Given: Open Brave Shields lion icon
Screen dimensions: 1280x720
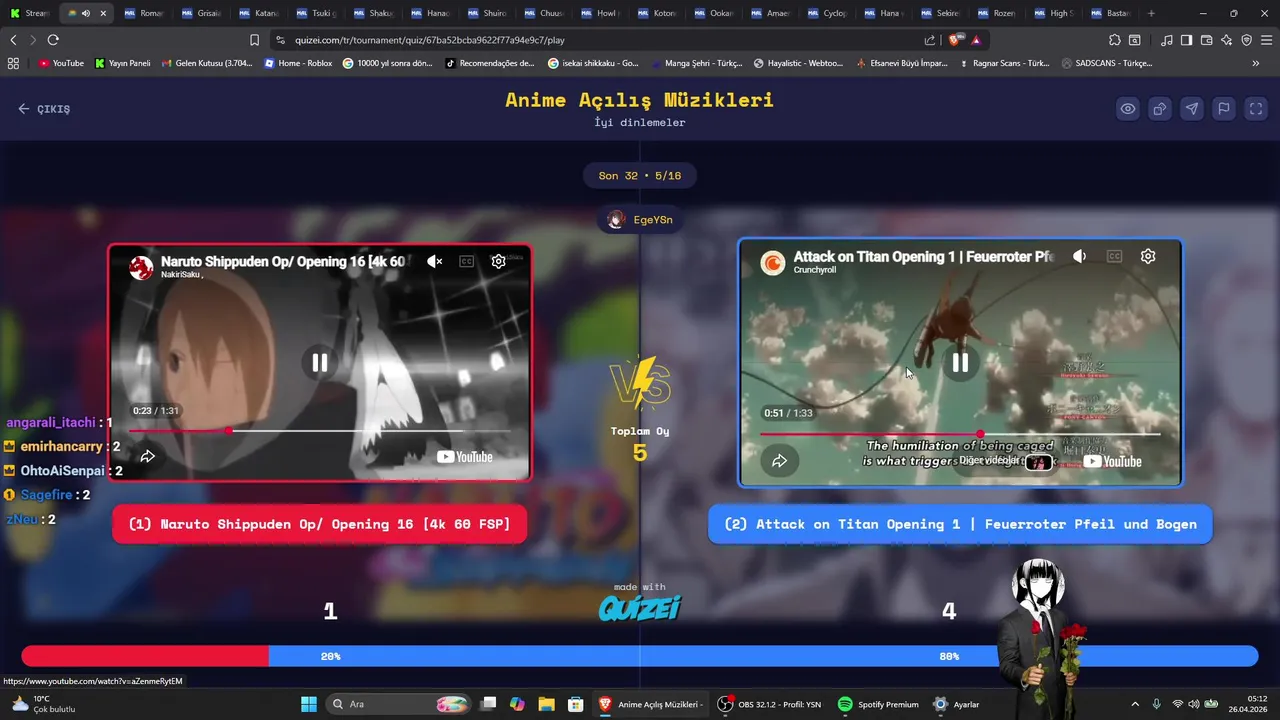Looking at the screenshot, I should 956,40.
